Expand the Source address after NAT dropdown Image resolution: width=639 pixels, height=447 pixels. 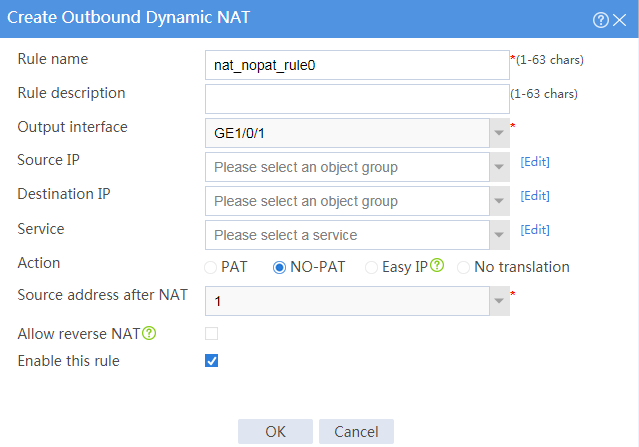[499, 301]
